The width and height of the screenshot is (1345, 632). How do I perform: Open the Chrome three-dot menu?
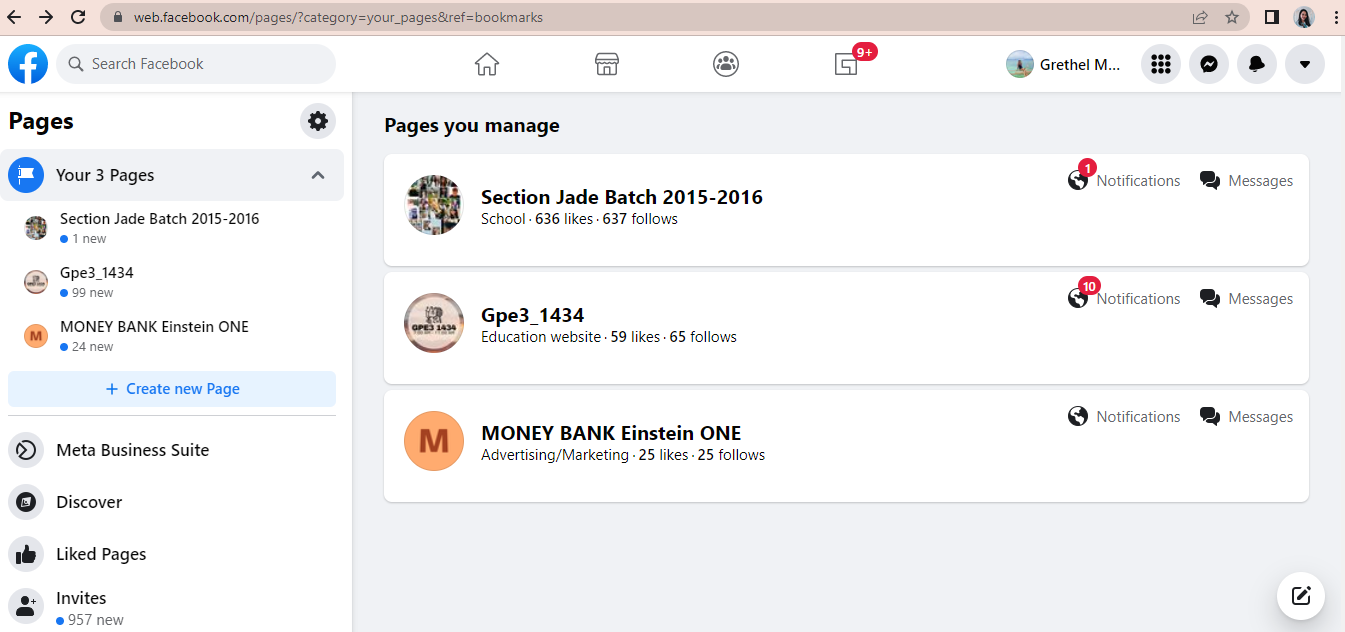[x=1336, y=17]
